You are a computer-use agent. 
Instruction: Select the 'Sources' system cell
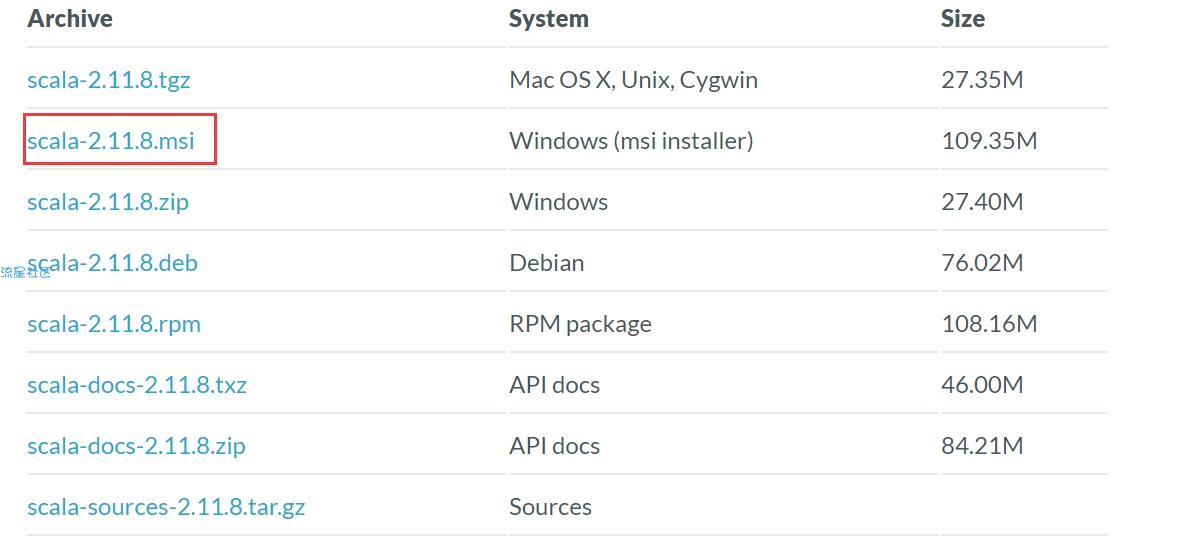point(551,507)
